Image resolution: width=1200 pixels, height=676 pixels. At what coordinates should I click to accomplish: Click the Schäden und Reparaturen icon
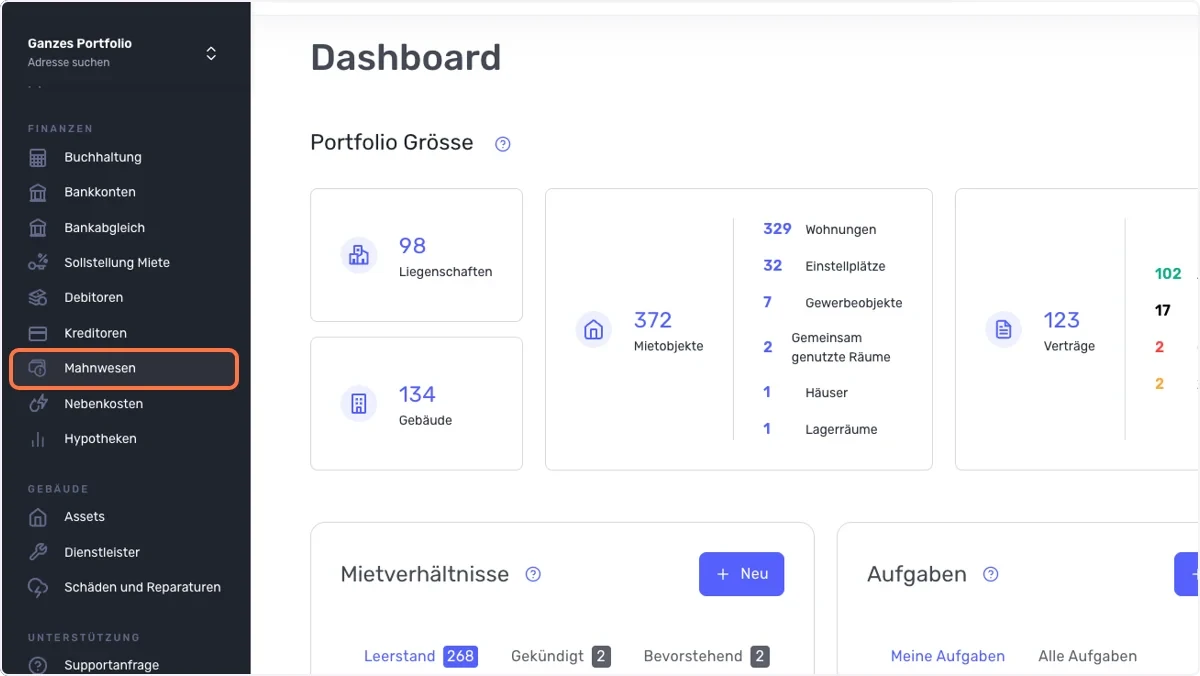[x=38, y=588]
